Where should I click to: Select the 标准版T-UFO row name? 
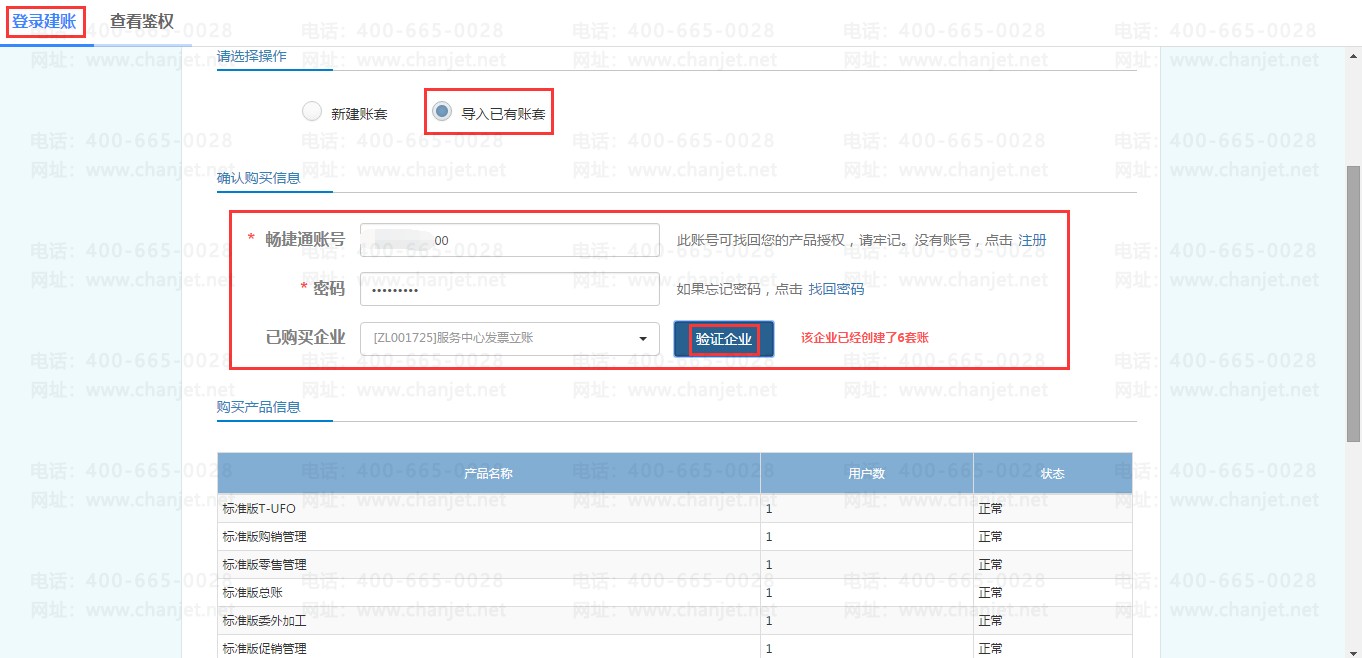point(259,509)
